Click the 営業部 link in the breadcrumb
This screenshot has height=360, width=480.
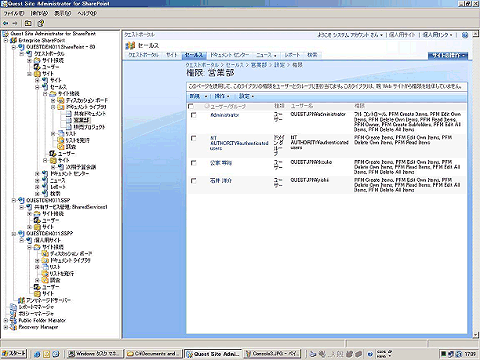pos(259,65)
